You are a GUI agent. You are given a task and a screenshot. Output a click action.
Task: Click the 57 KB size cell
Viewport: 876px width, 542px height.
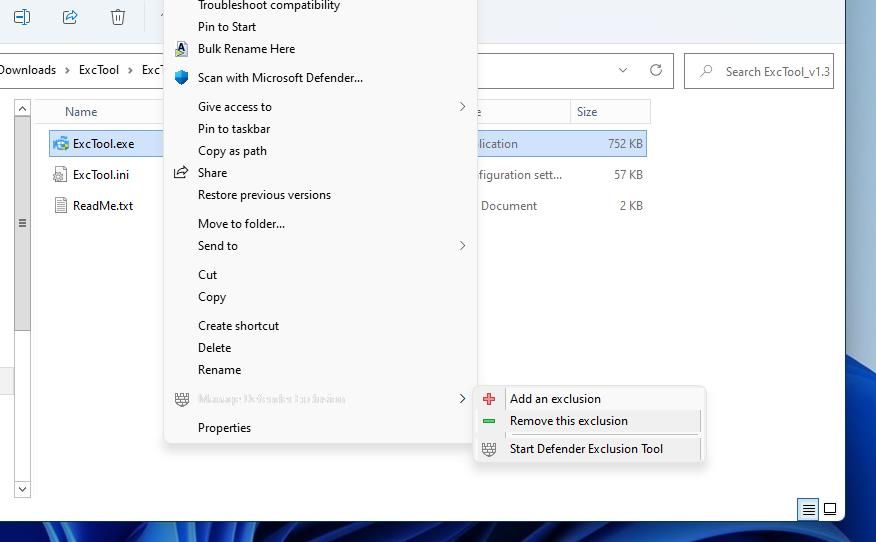point(628,175)
